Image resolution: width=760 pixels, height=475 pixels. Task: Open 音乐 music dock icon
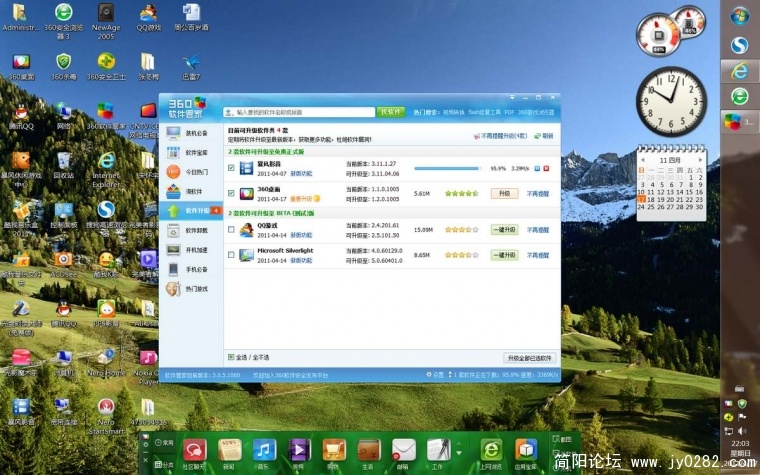point(264,455)
